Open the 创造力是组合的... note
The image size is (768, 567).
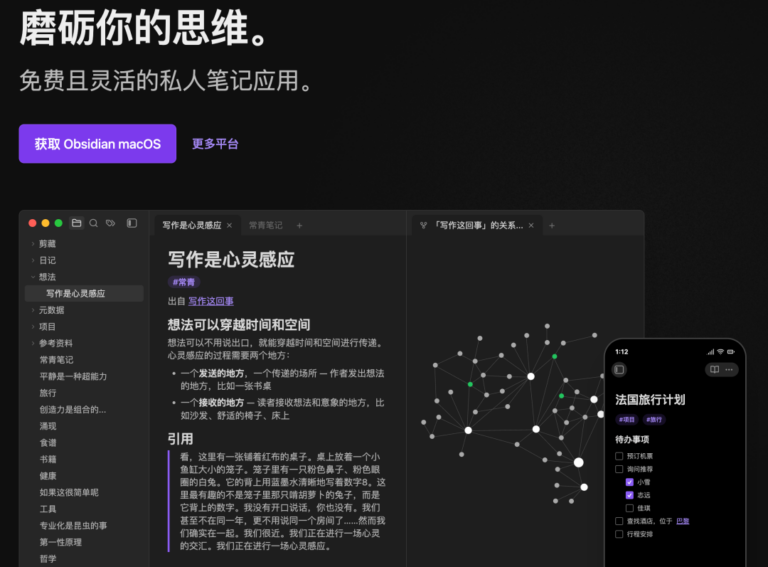[72, 409]
